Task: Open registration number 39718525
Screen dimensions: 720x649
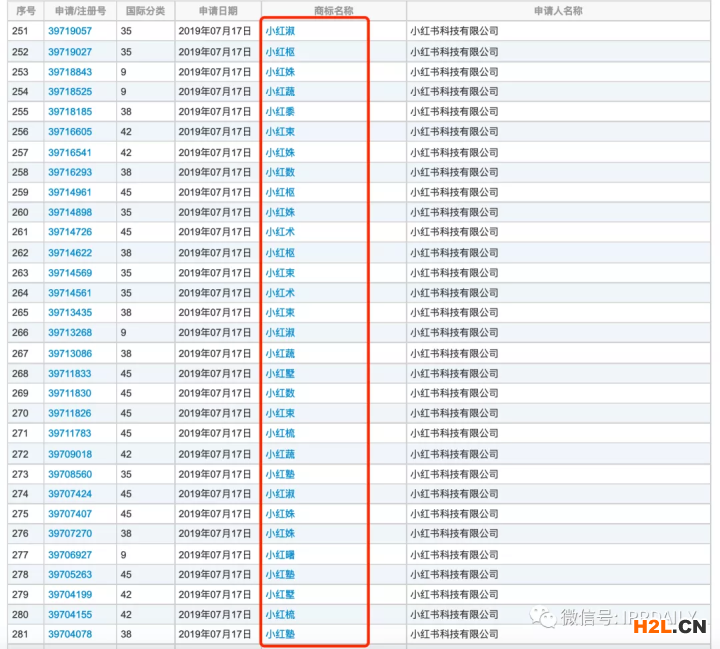Action: [70, 92]
